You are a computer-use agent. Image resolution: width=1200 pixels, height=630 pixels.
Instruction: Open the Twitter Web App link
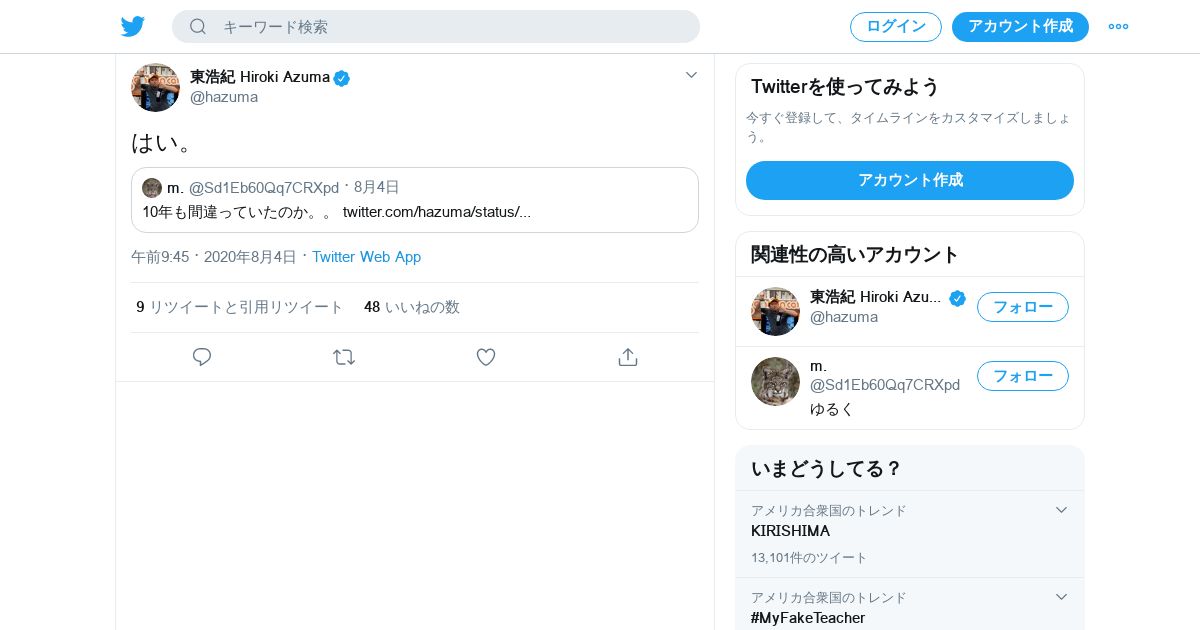click(366, 257)
